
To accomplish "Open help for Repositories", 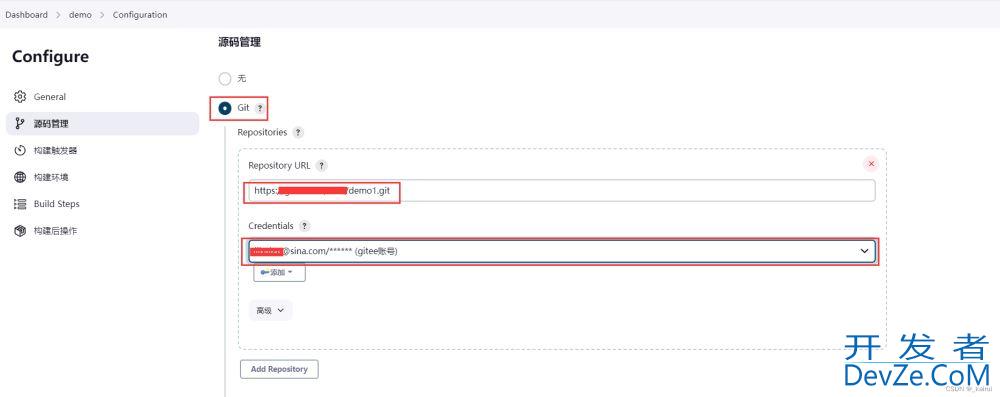I will [298, 133].
